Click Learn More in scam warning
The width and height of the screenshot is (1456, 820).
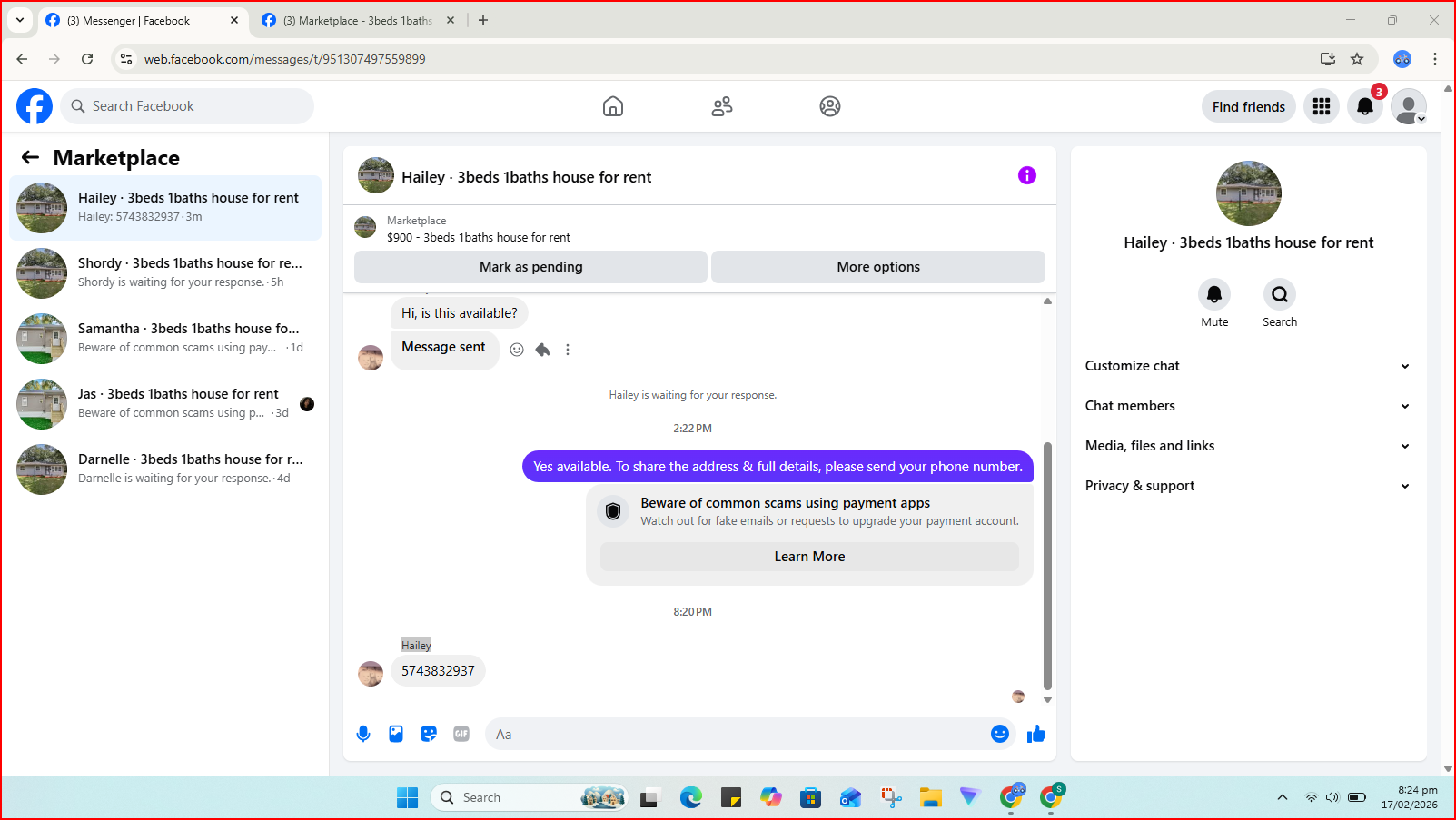point(809,557)
